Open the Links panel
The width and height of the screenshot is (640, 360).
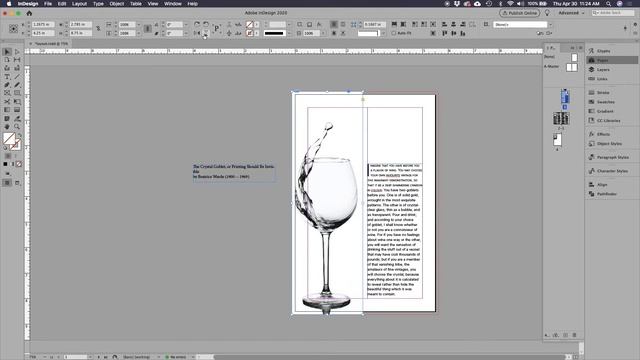click(x=602, y=79)
